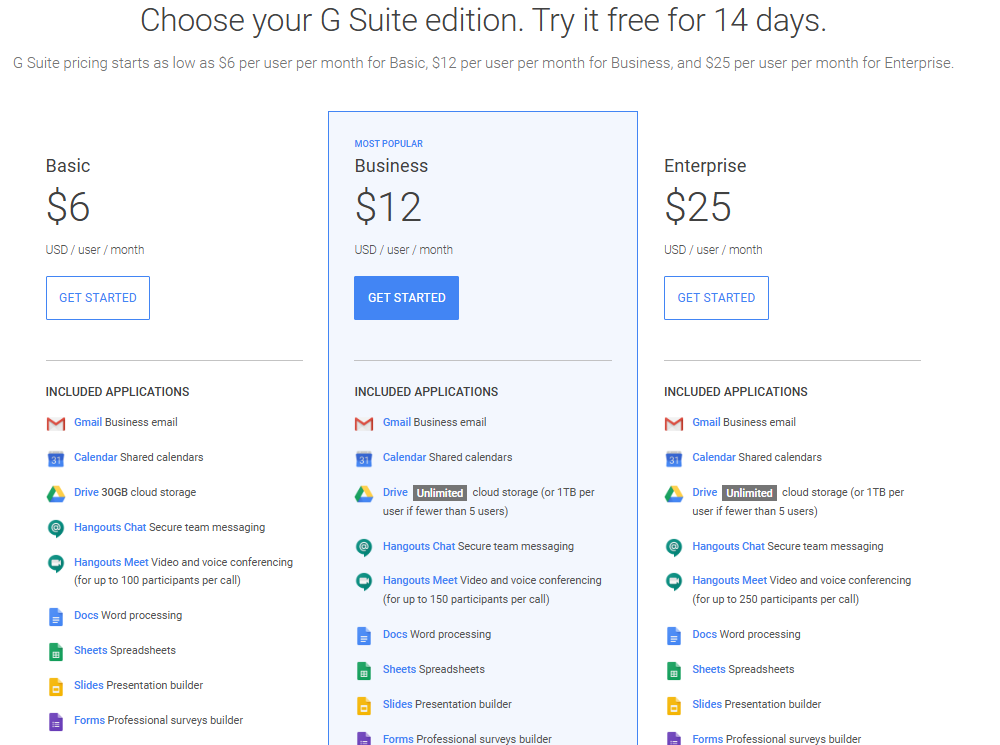Click the Drive icon in Basic plan

(x=56, y=494)
